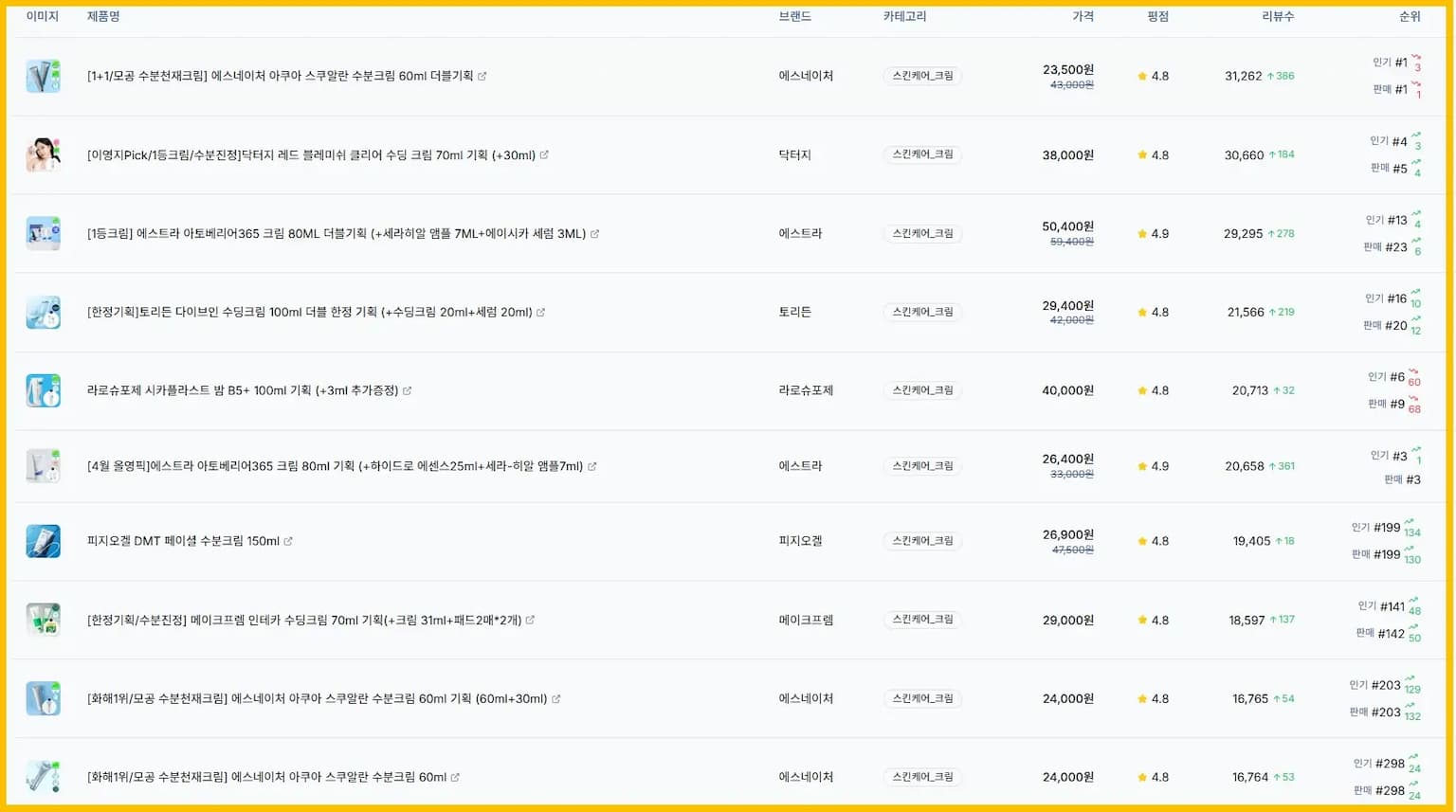Open external link icon for 에스네이처 더블기획 product
Viewport: 1456px width, 812px height.
(x=482, y=76)
